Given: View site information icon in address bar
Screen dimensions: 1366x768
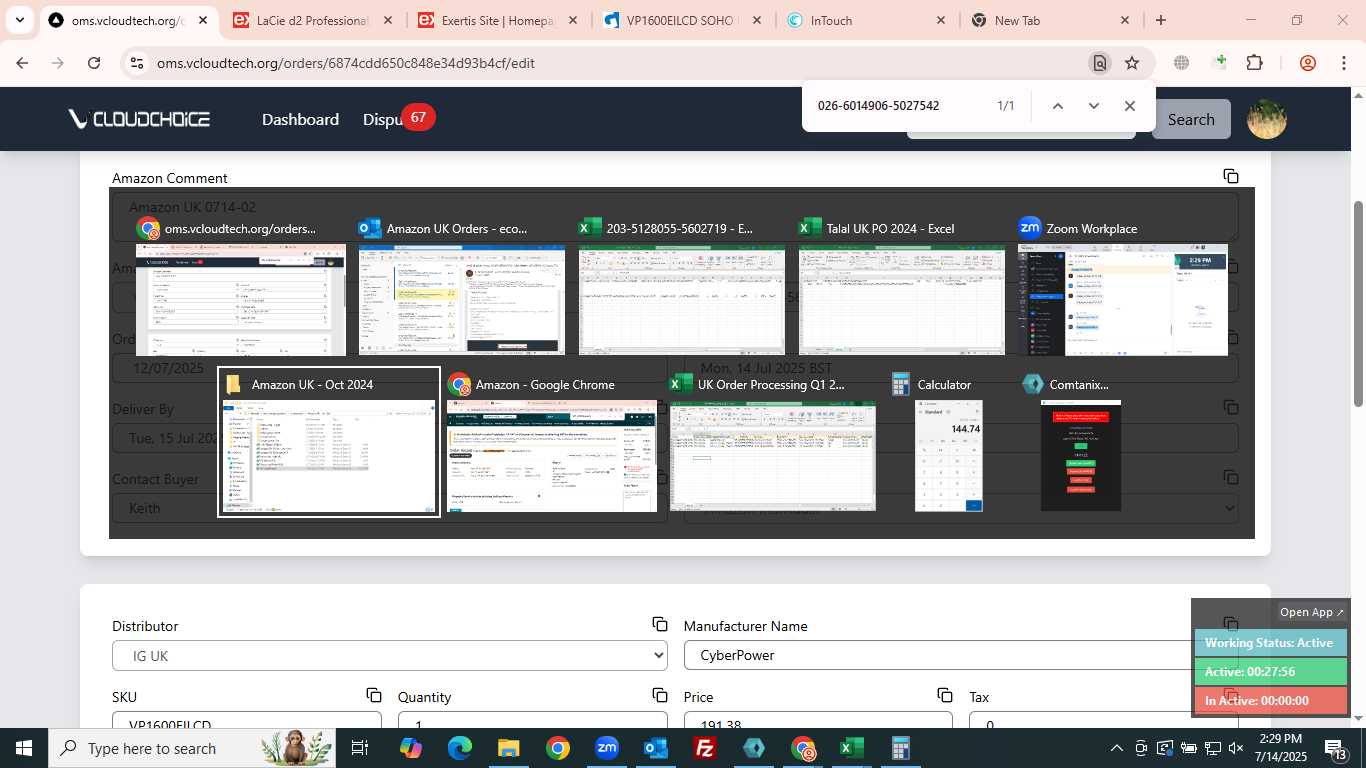Looking at the screenshot, I should (x=137, y=63).
